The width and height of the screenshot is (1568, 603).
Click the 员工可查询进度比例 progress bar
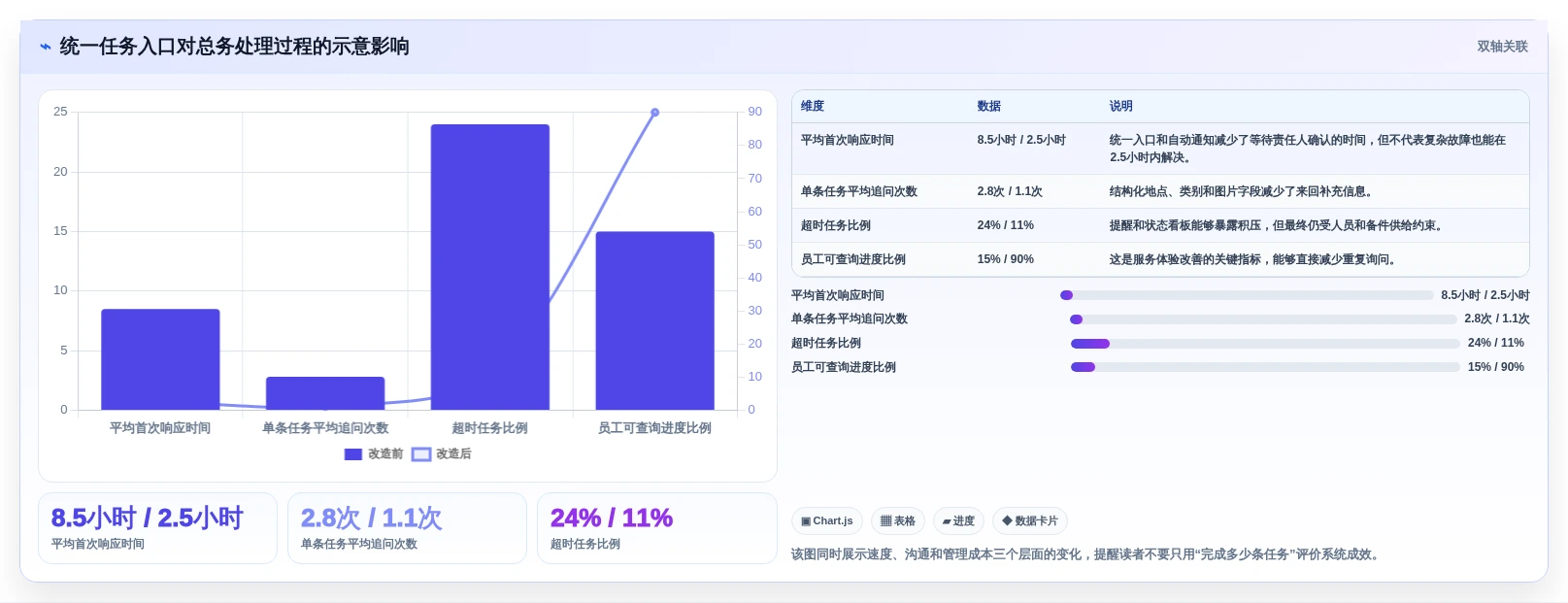[x=1265, y=367]
